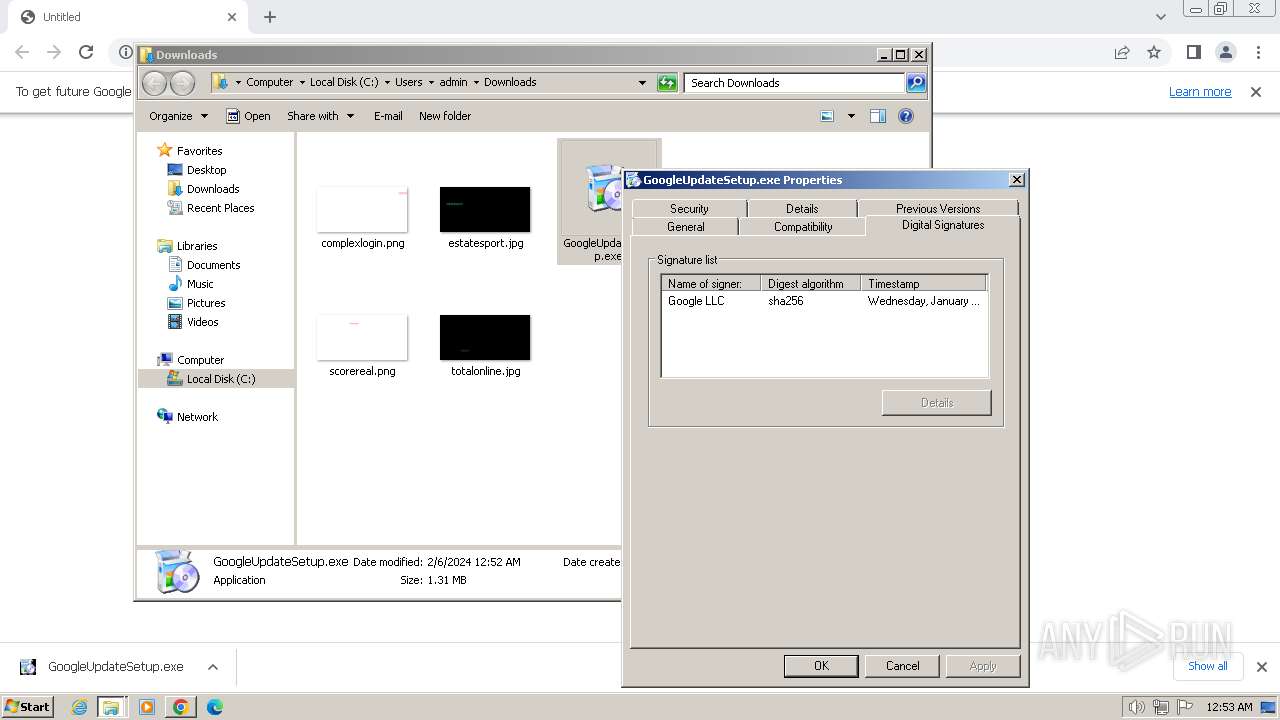This screenshot has height=720, width=1280.
Task: Open the Share with dropdown
Action: point(320,116)
